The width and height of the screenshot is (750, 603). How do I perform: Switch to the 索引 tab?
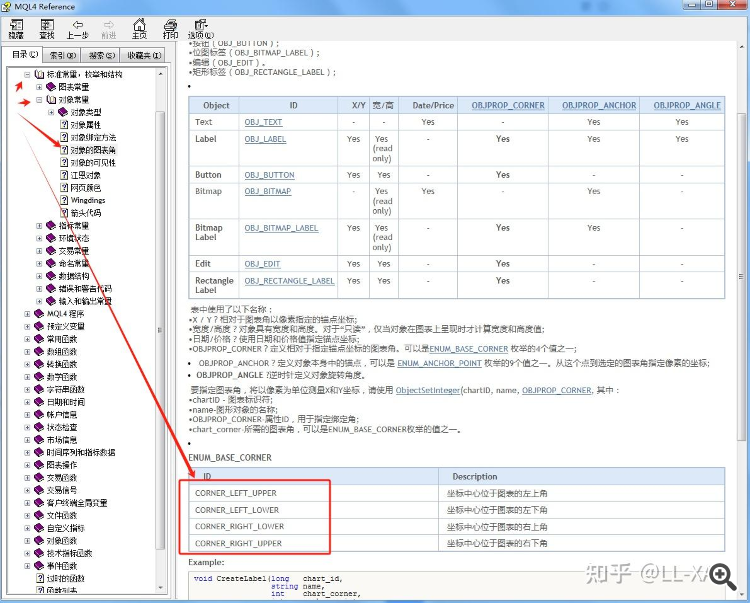click(x=62, y=55)
